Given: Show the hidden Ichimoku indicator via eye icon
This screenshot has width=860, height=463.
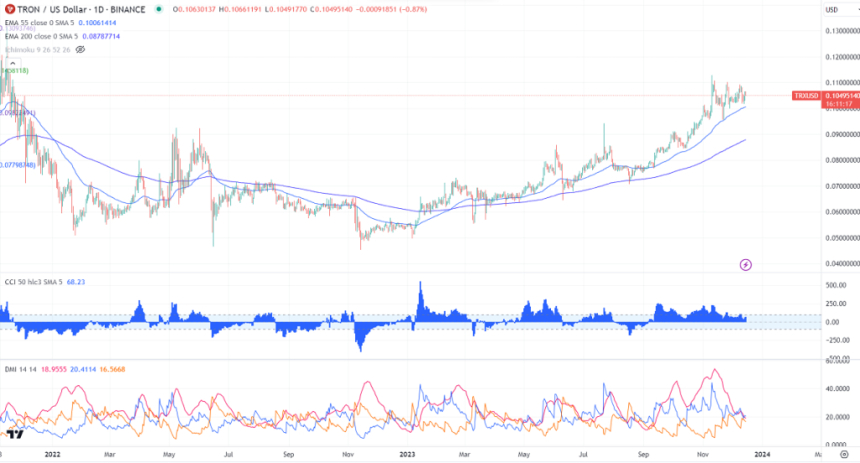Looking at the screenshot, I should pyautogui.click(x=80, y=49).
